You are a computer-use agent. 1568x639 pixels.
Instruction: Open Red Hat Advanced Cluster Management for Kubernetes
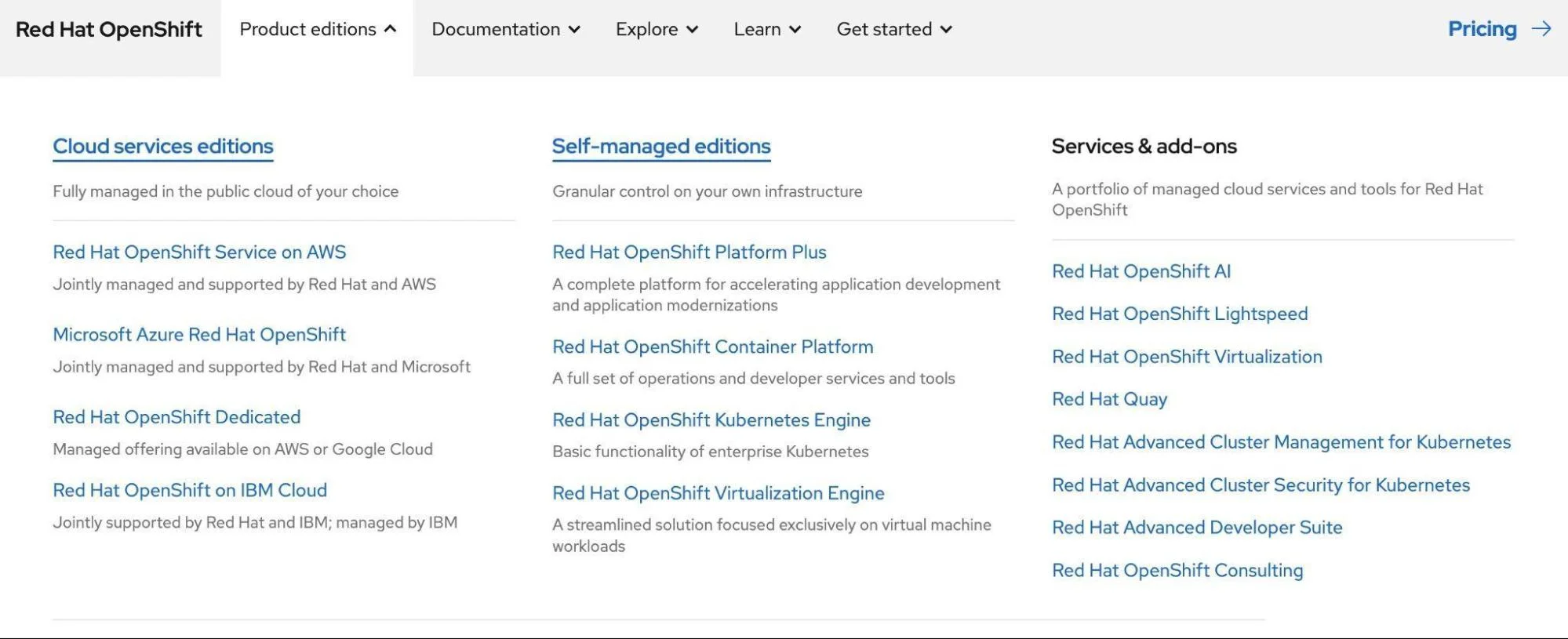point(1281,442)
